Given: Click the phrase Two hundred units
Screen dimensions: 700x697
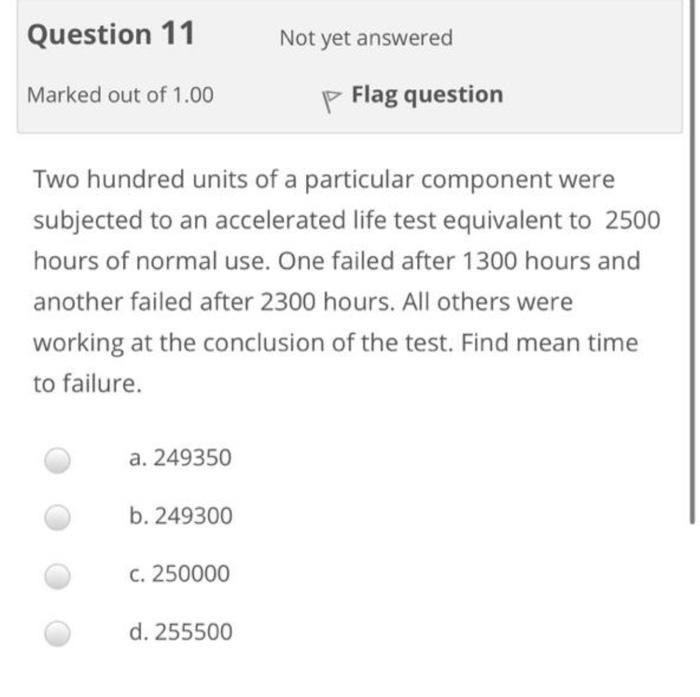Looking at the screenshot, I should pos(140,179).
